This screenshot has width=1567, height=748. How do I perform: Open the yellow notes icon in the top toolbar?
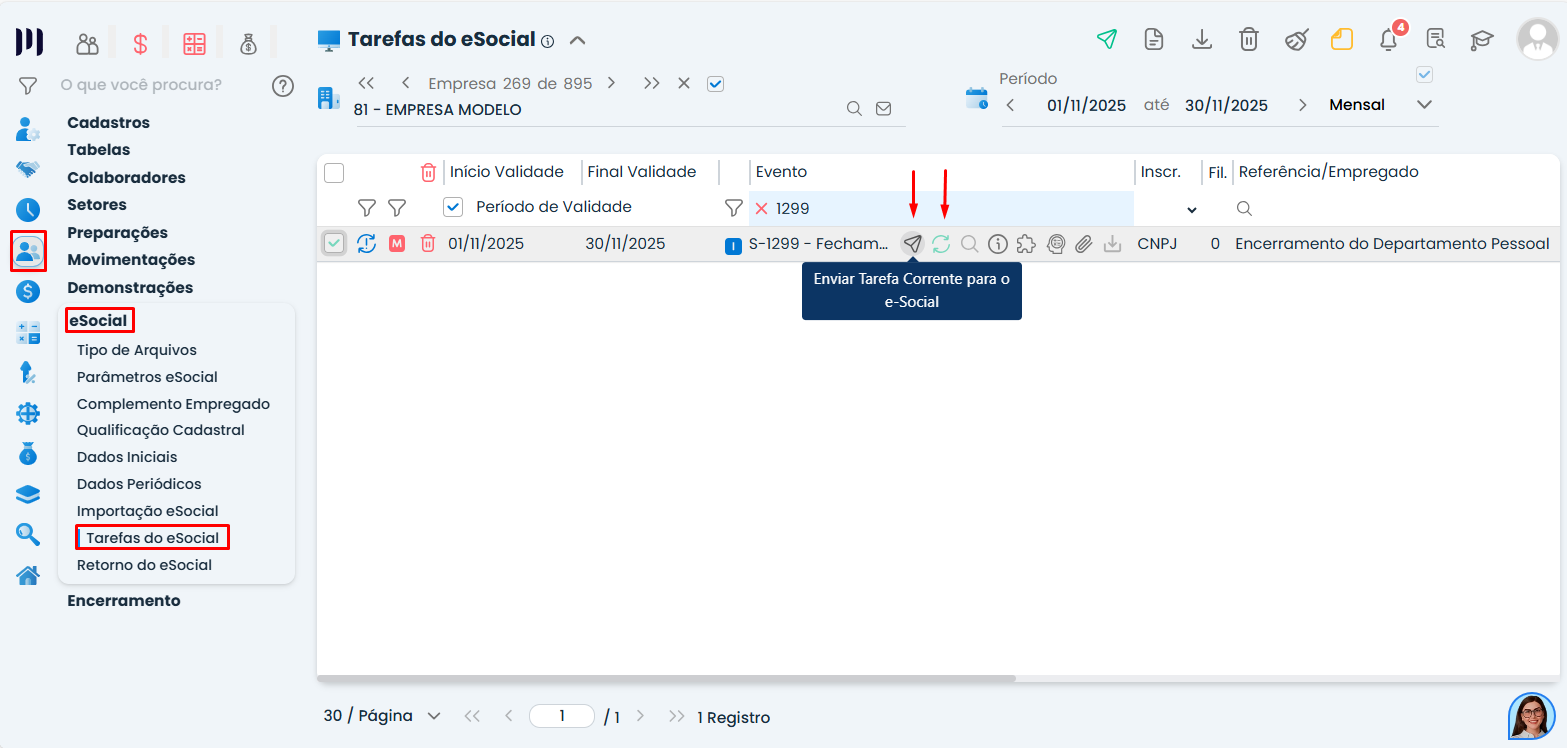coord(1342,39)
